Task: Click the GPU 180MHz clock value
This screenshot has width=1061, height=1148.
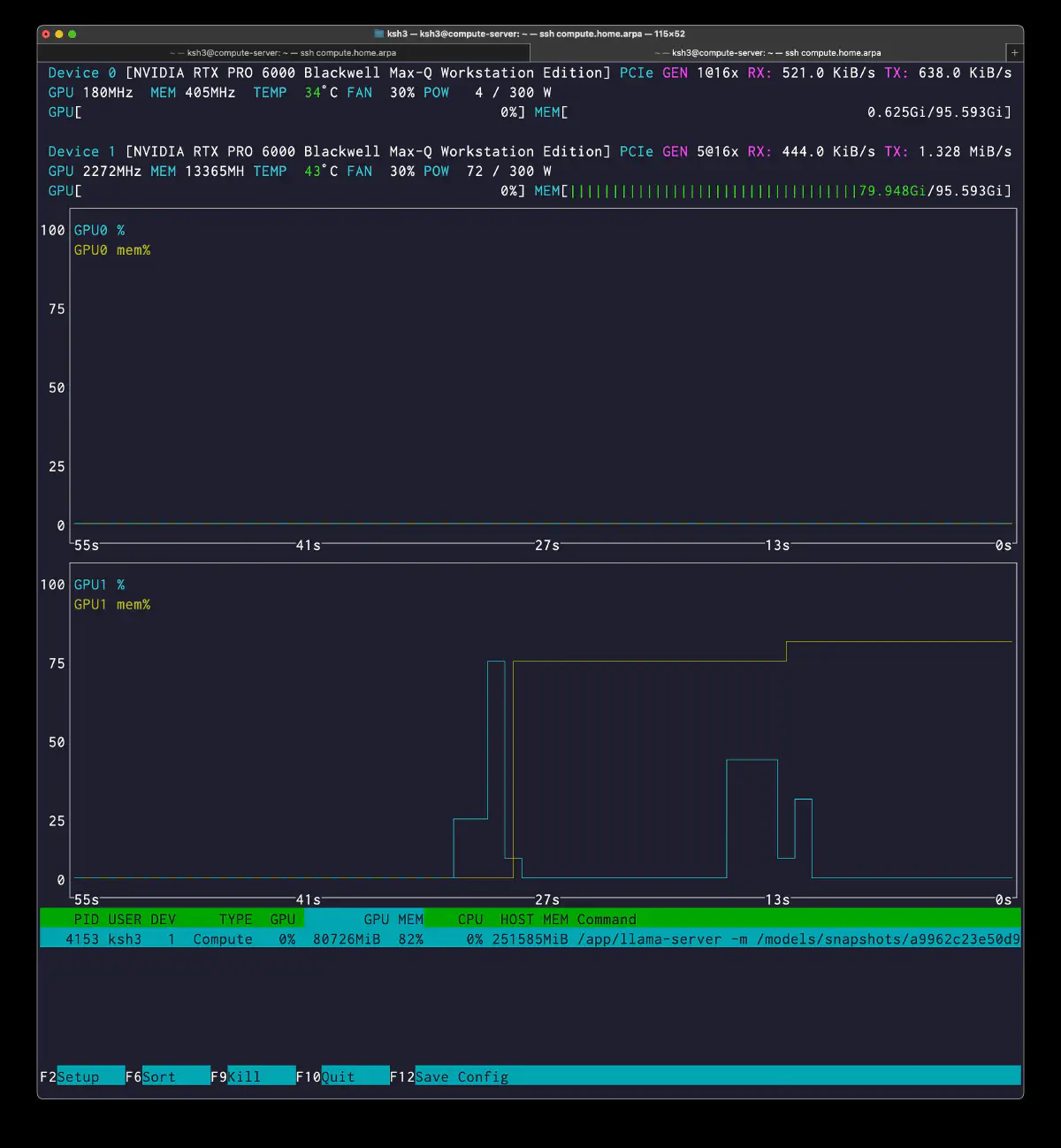Action: 90,92
